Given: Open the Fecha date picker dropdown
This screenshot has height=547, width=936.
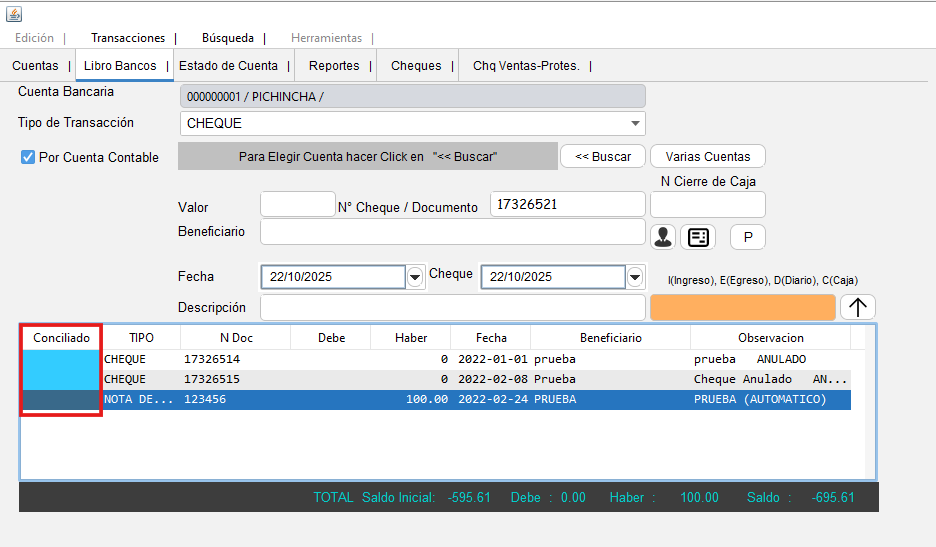Looking at the screenshot, I should (415, 277).
